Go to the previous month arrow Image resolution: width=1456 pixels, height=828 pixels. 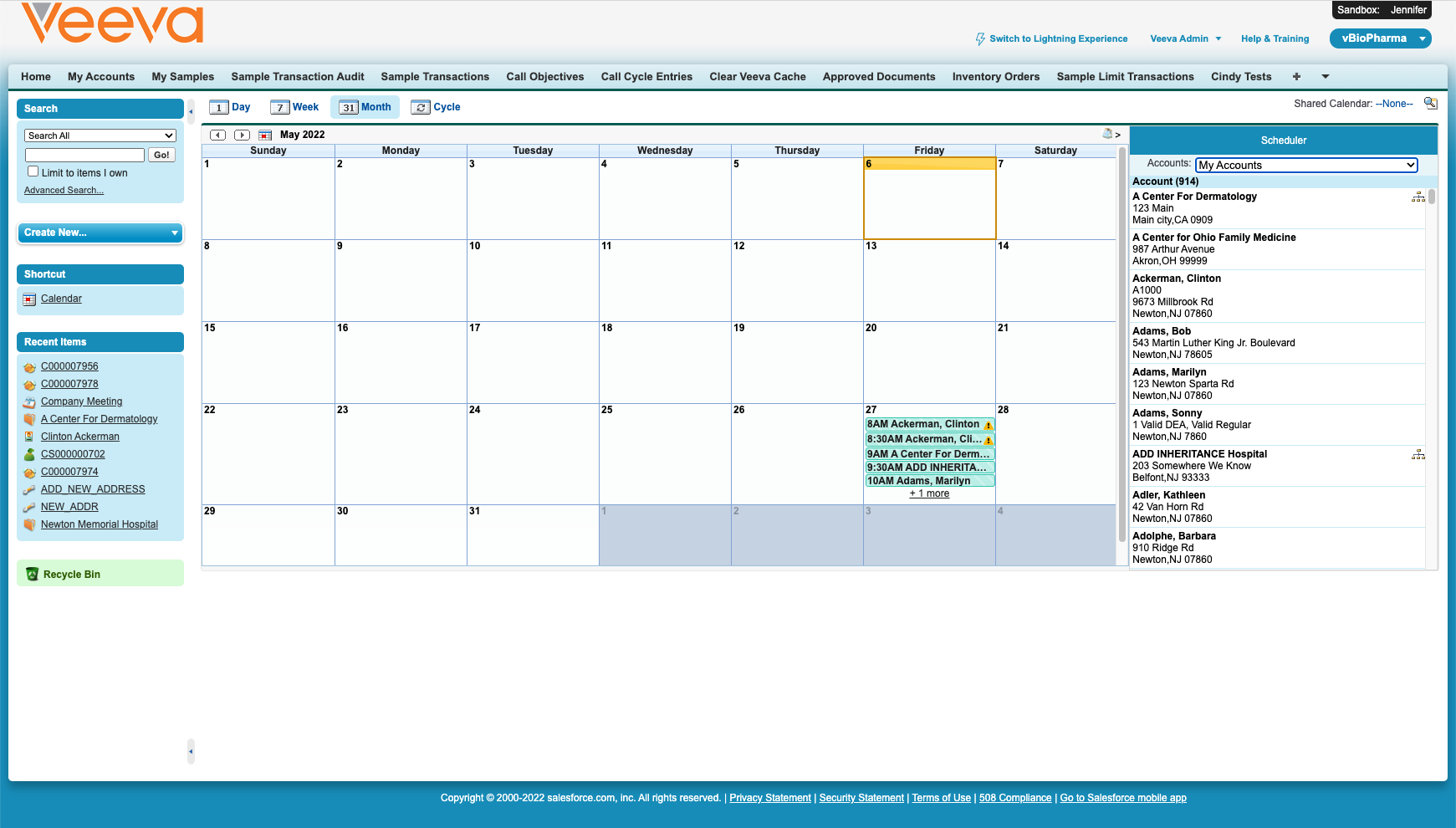point(217,135)
